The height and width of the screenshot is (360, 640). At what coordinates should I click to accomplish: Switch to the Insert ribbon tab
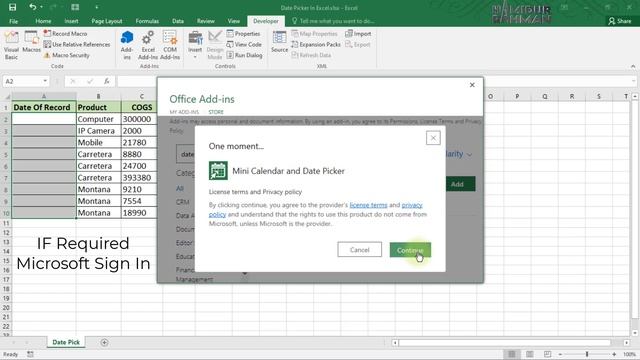tap(71, 21)
